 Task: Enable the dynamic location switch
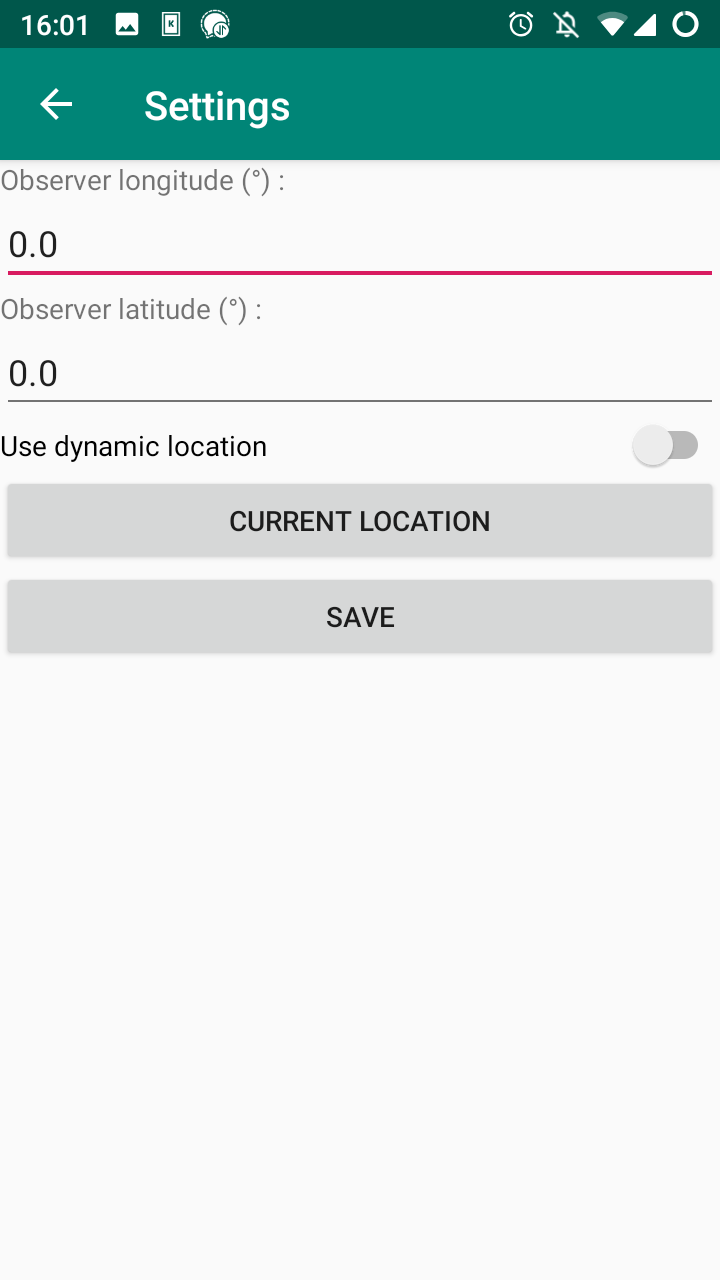[x=665, y=446]
